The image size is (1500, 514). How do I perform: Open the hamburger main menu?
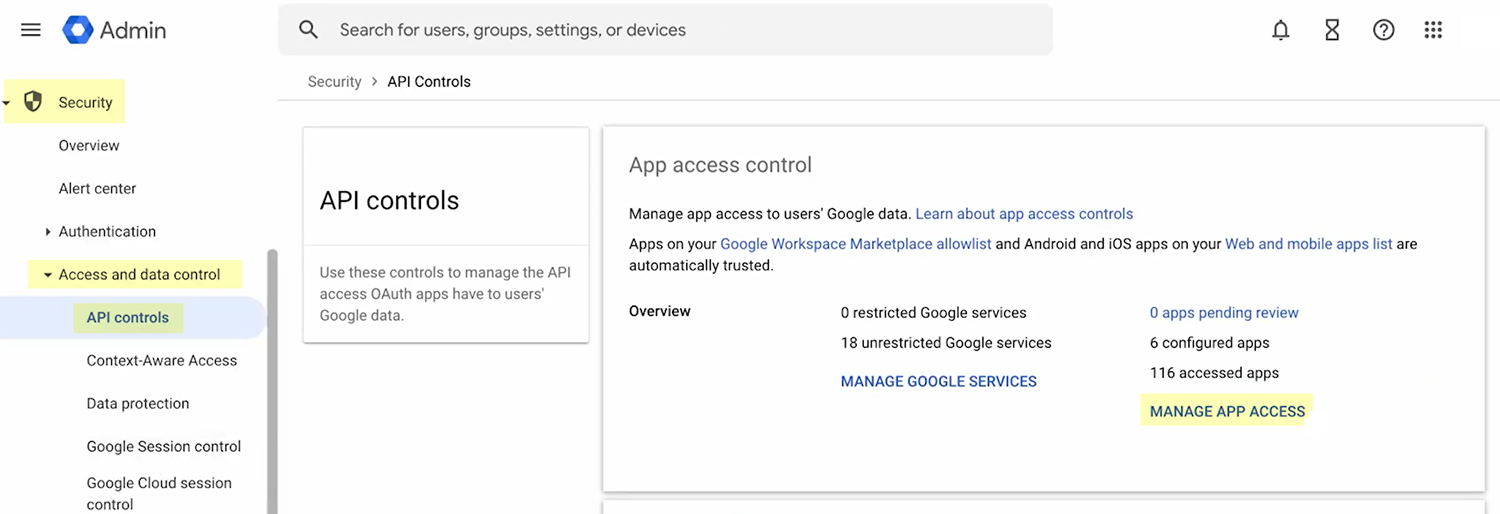(x=31, y=30)
